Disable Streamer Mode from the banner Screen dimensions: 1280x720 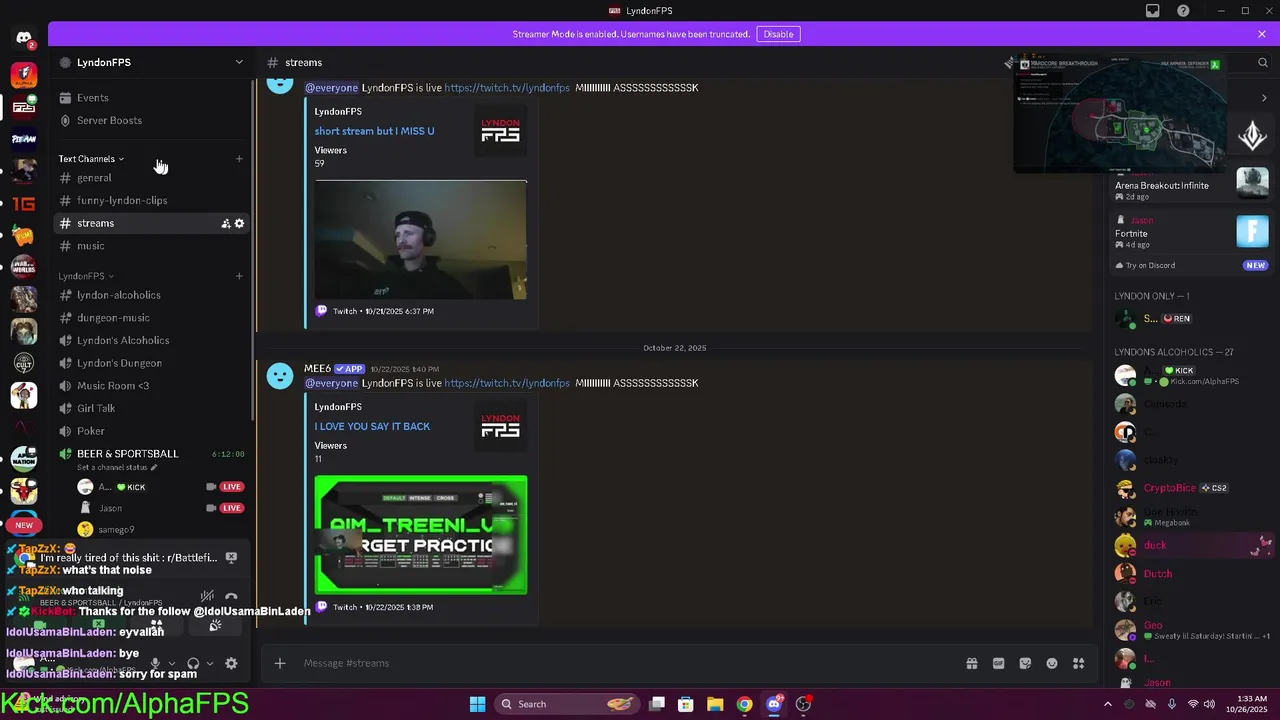pos(778,34)
